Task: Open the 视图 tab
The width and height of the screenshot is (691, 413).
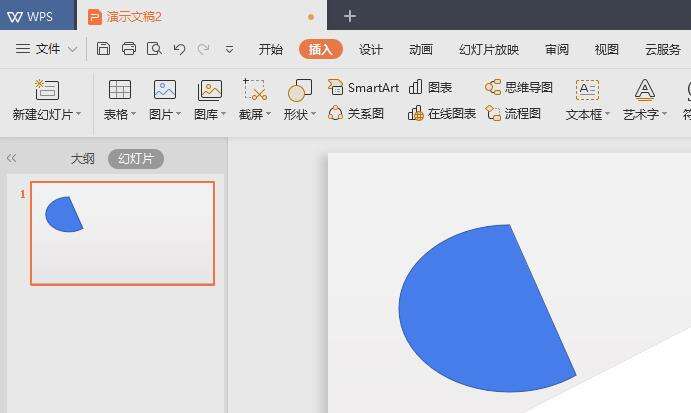Action: [x=607, y=49]
